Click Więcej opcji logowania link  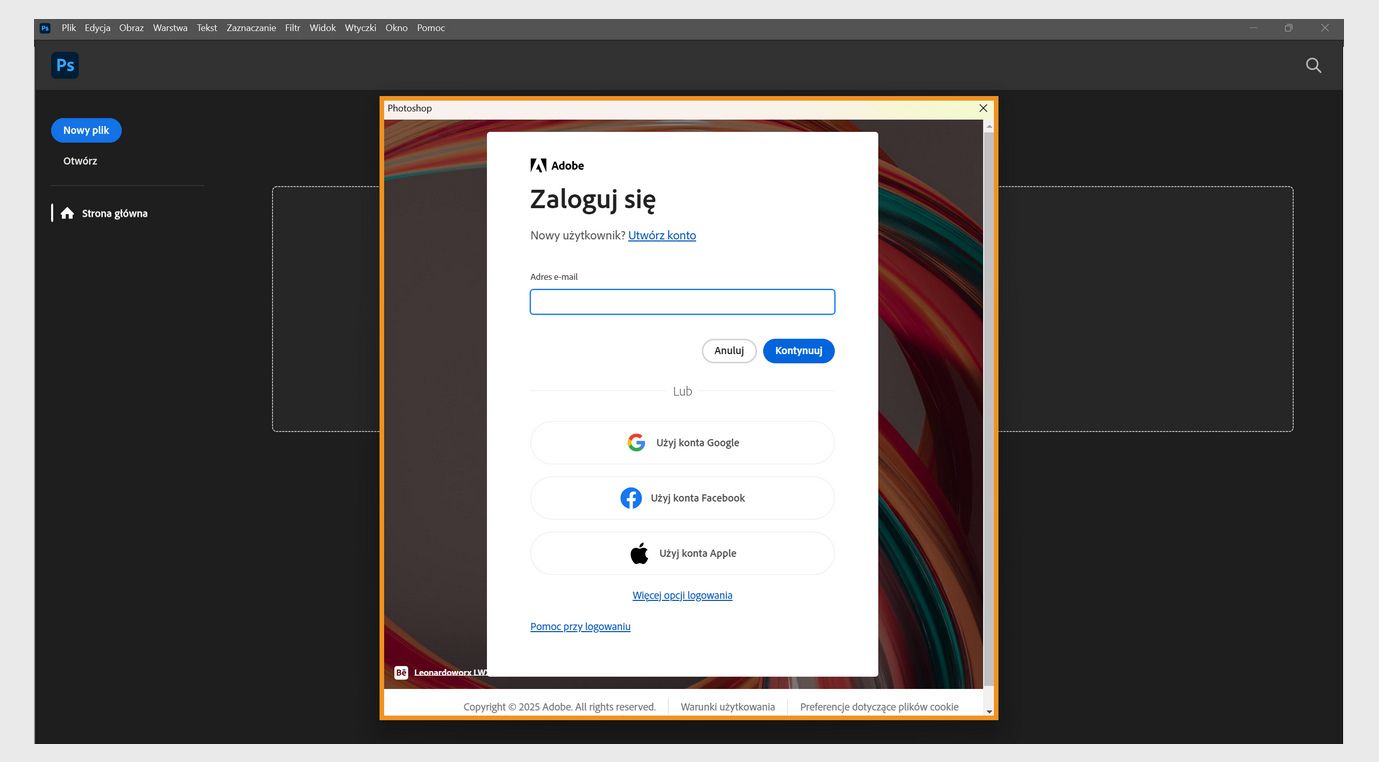(x=682, y=594)
